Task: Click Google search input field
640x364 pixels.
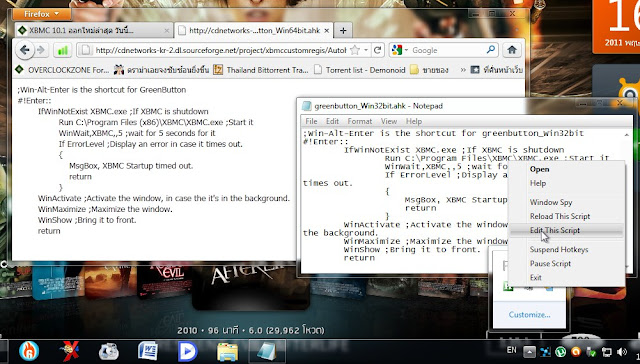Action: [448, 50]
